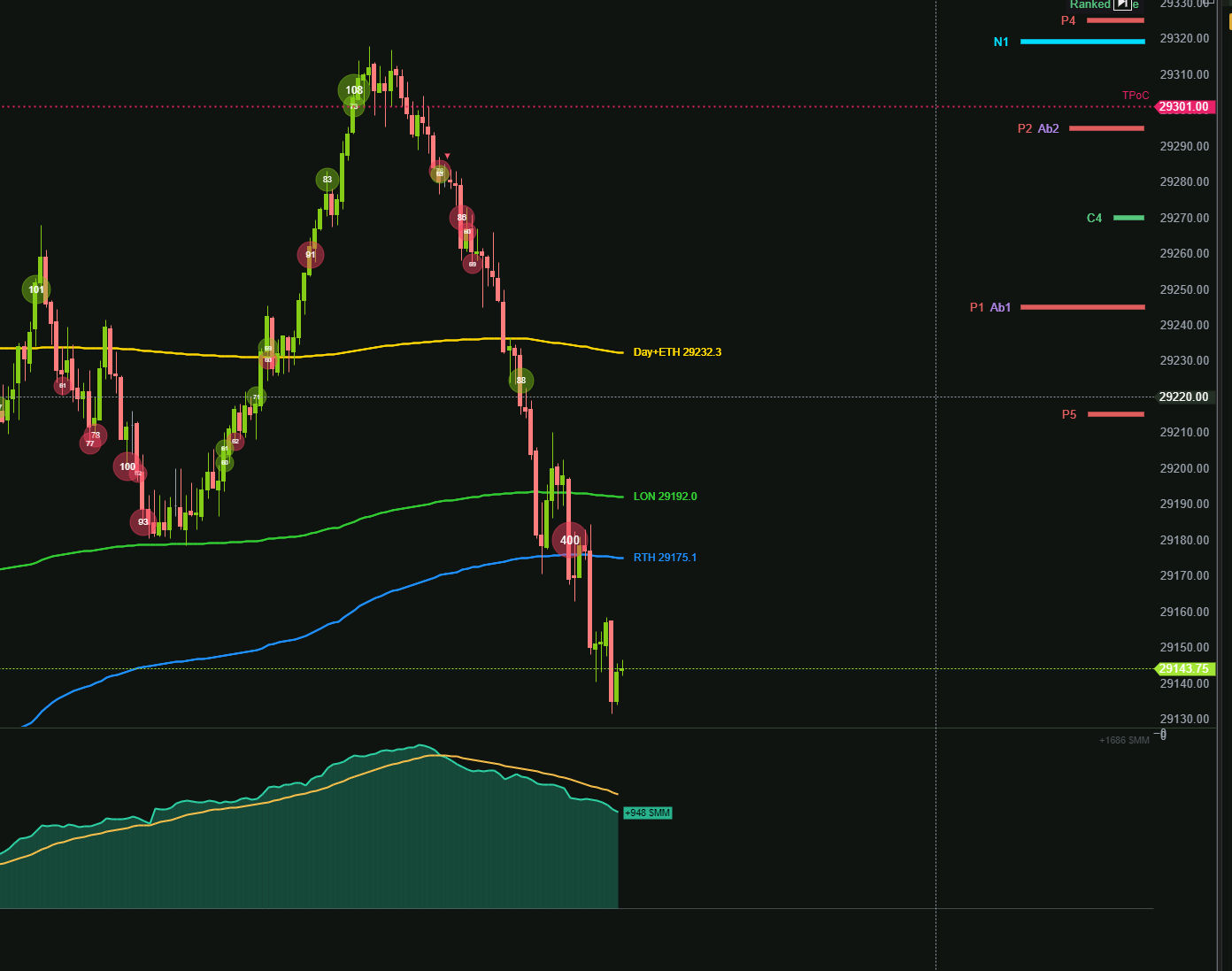Select the red P1 Ab1 level line

(x=1082, y=307)
